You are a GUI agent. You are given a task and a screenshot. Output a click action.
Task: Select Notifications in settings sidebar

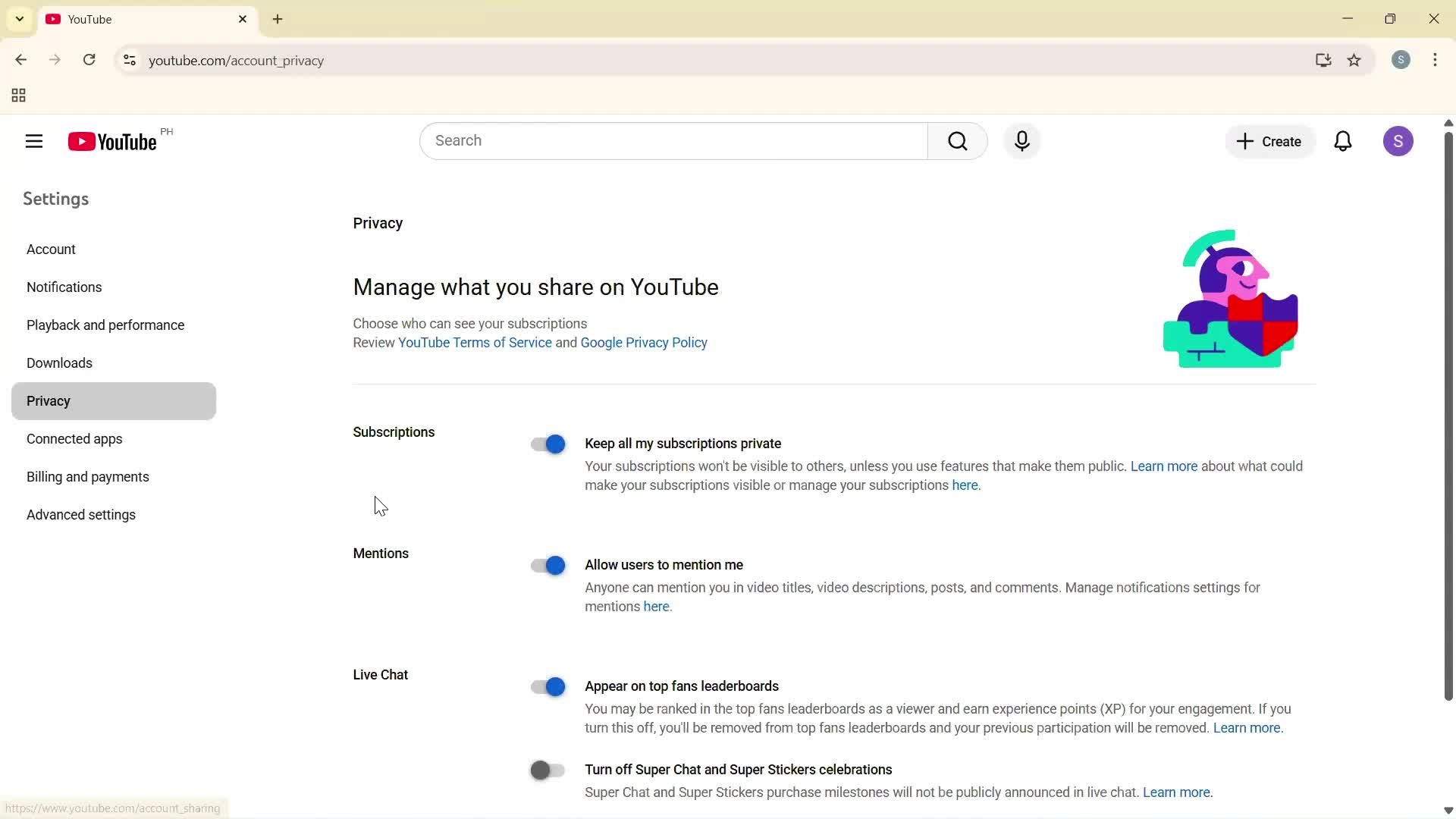(x=64, y=287)
